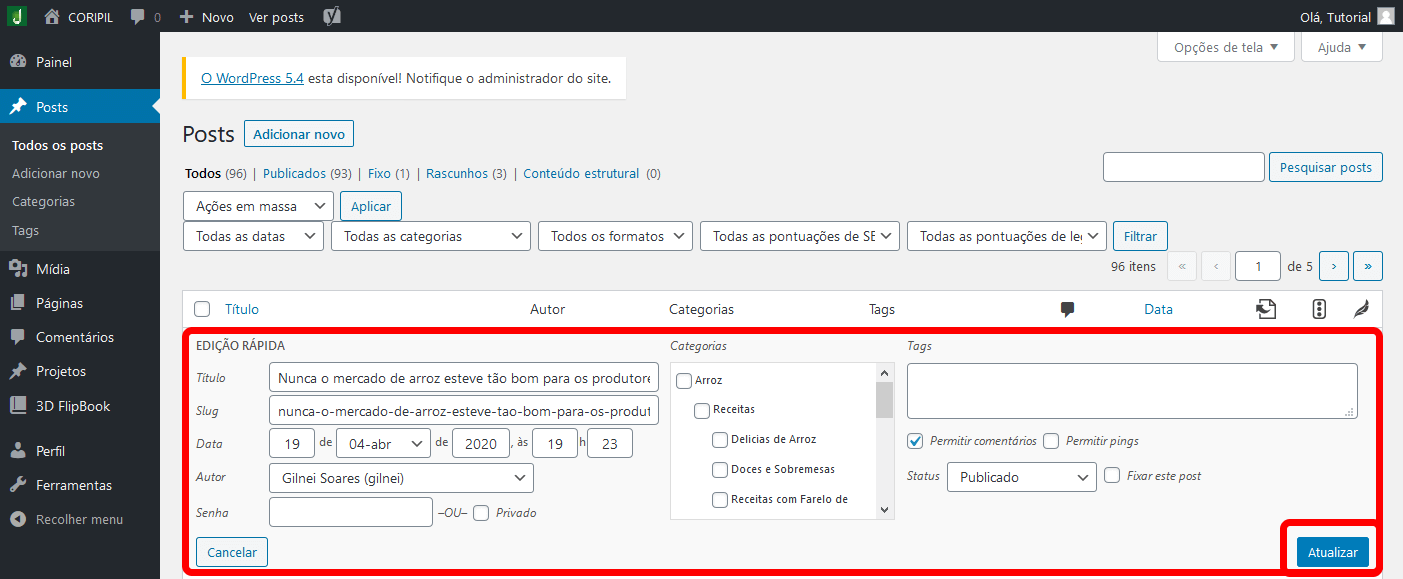Click the Páginas pages icon

click(x=18, y=303)
